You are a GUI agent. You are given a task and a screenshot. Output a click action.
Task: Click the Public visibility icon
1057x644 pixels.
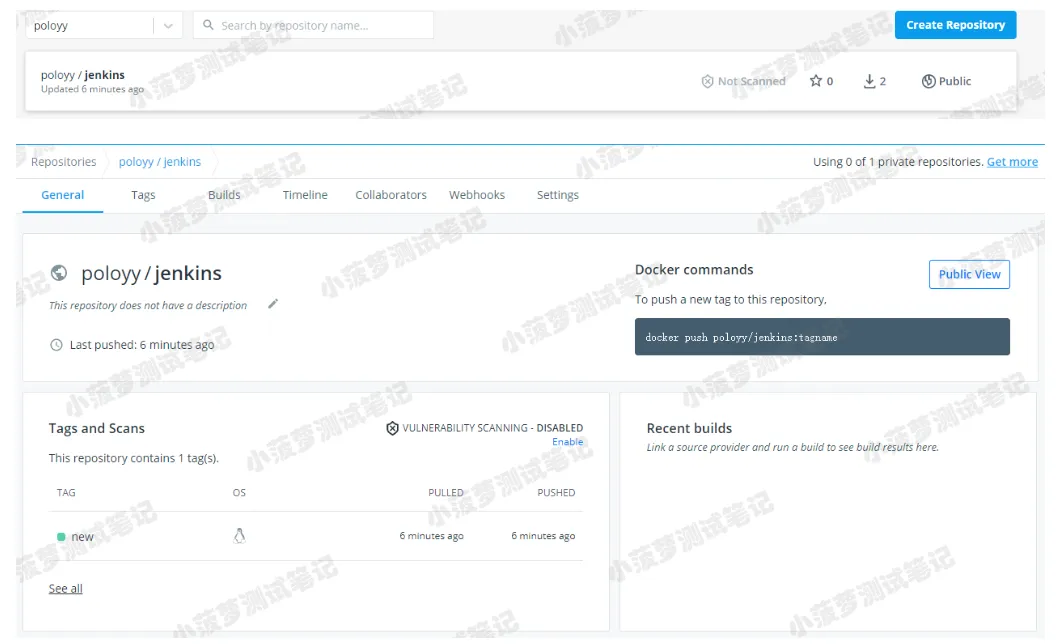928,81
